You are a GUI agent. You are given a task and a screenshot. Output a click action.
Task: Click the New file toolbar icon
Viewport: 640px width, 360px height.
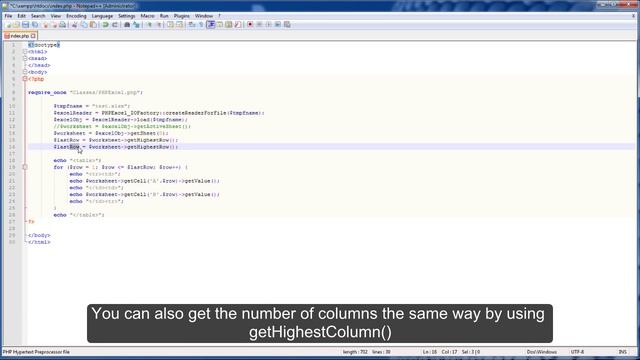point(8,24)
